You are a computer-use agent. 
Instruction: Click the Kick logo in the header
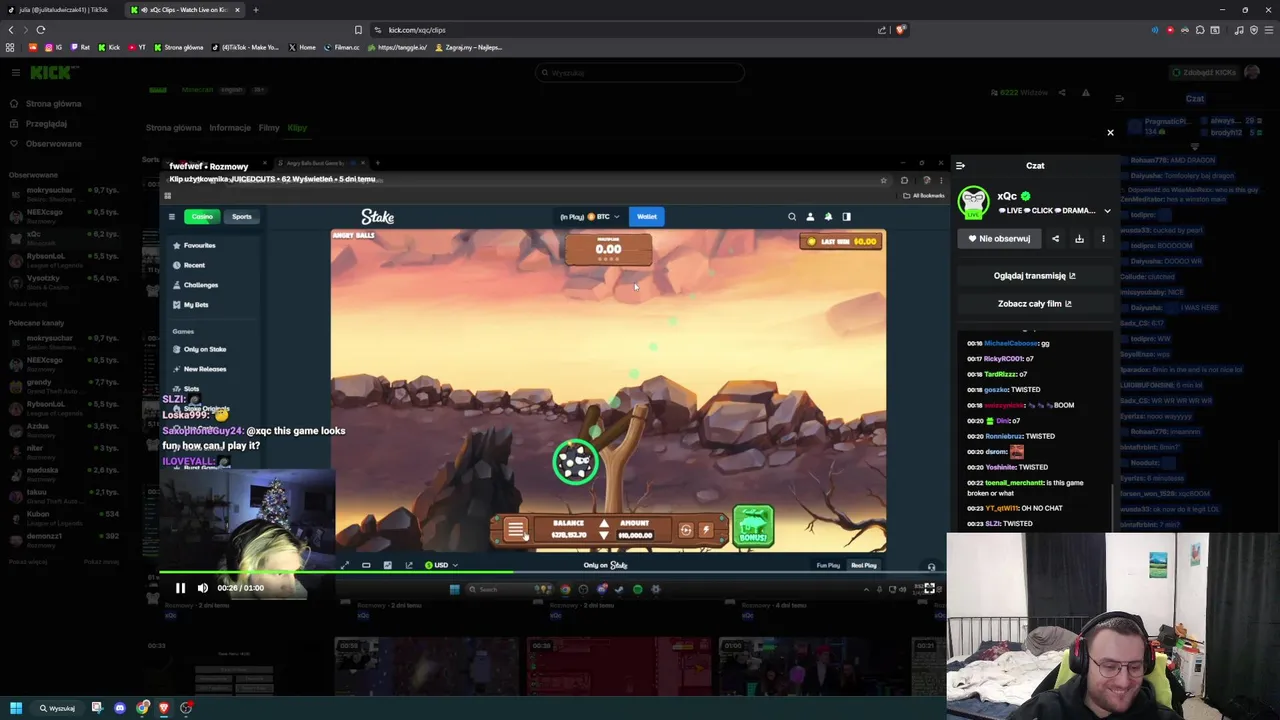50,73
